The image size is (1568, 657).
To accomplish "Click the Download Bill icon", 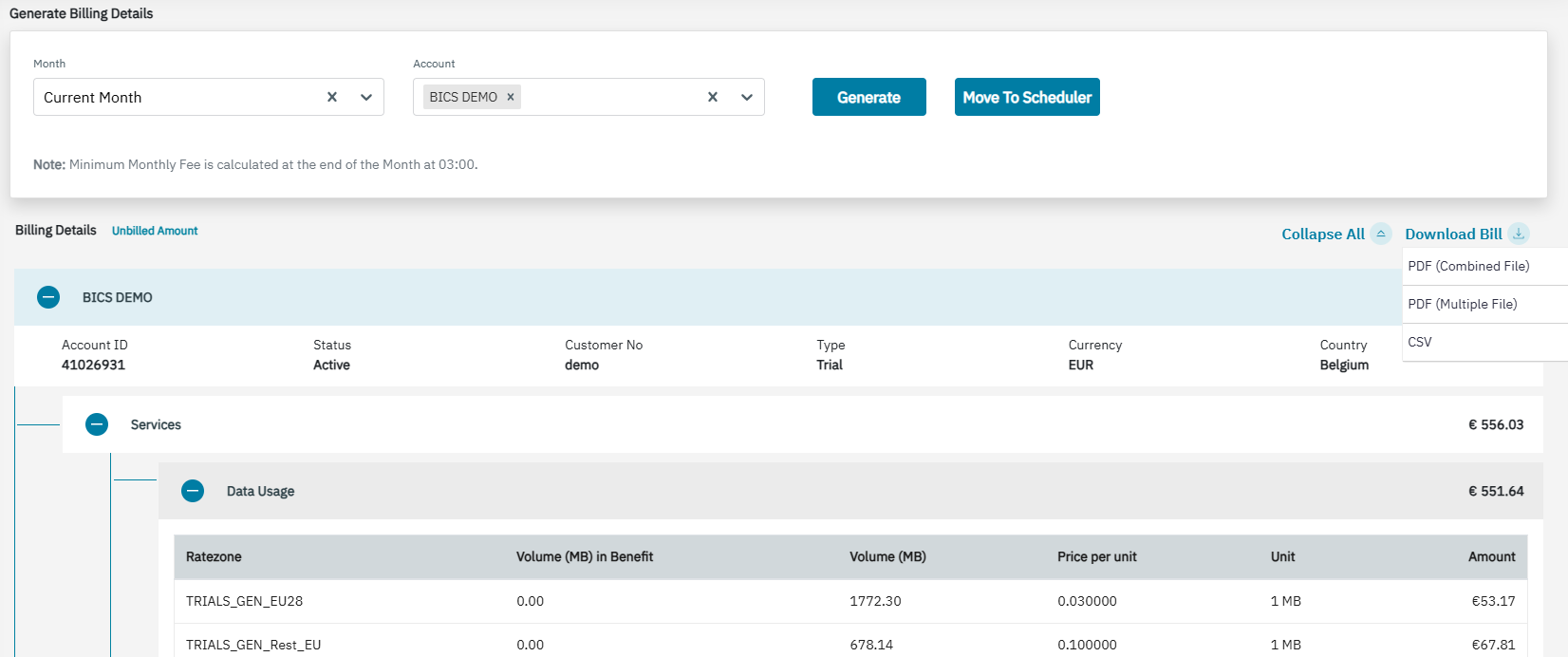I will tap(1519, 234).
